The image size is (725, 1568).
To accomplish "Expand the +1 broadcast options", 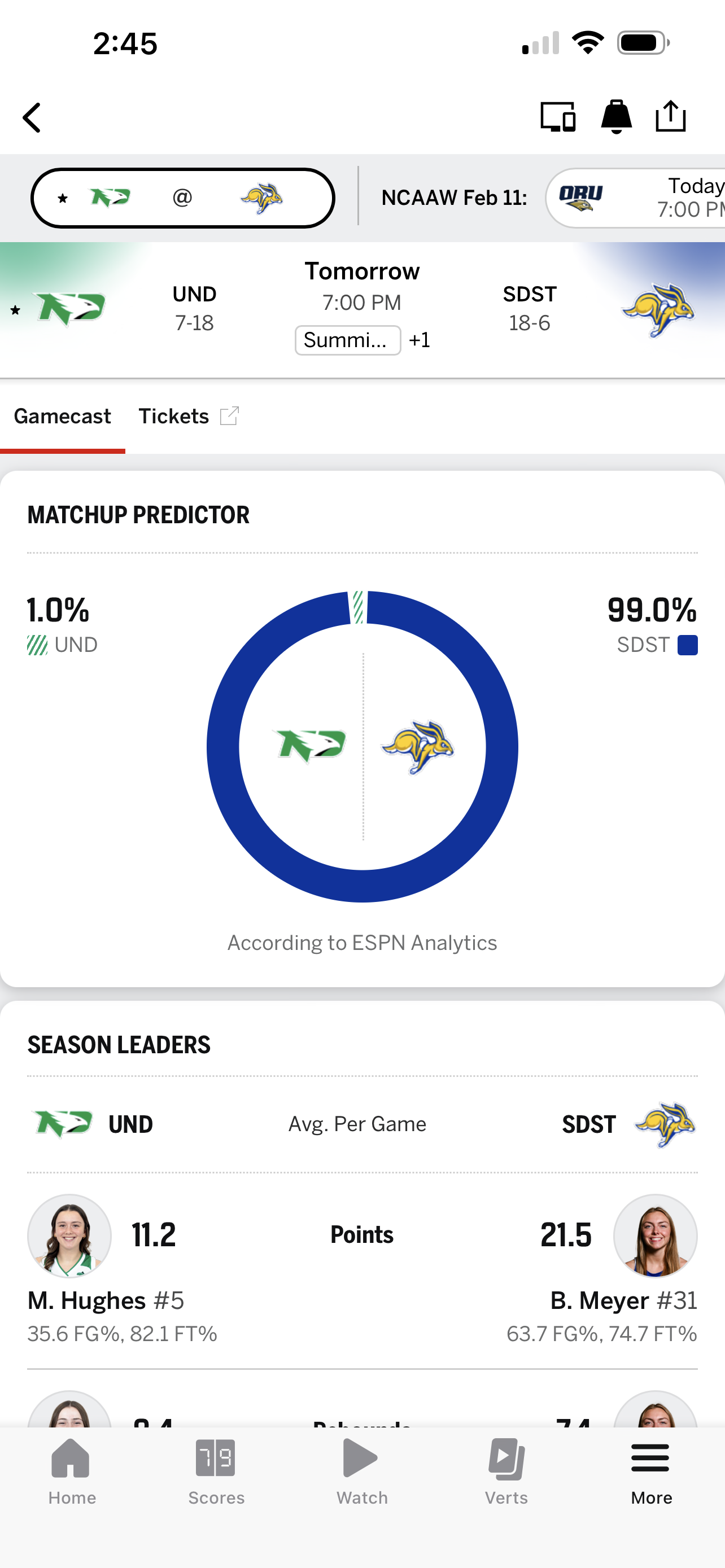I will pos(420,340).
